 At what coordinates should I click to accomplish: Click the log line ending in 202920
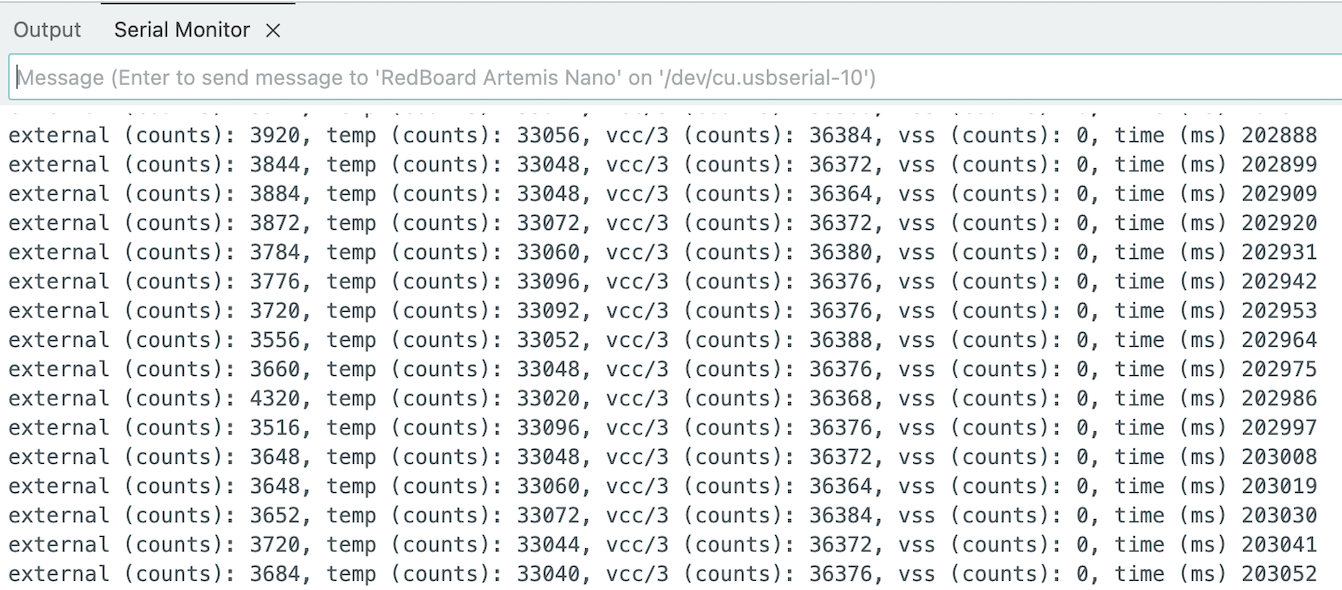(x=660, y=223)
